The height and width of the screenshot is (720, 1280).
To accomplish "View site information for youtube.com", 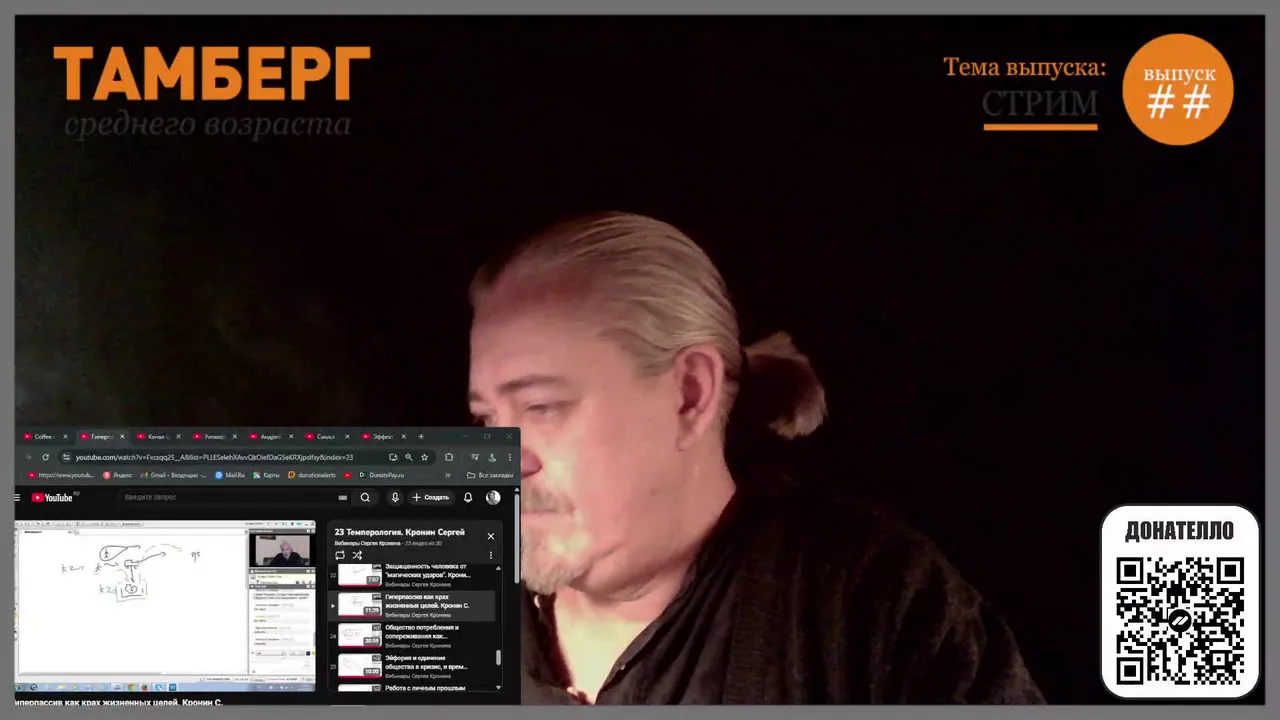I will [x=67, y=457].
